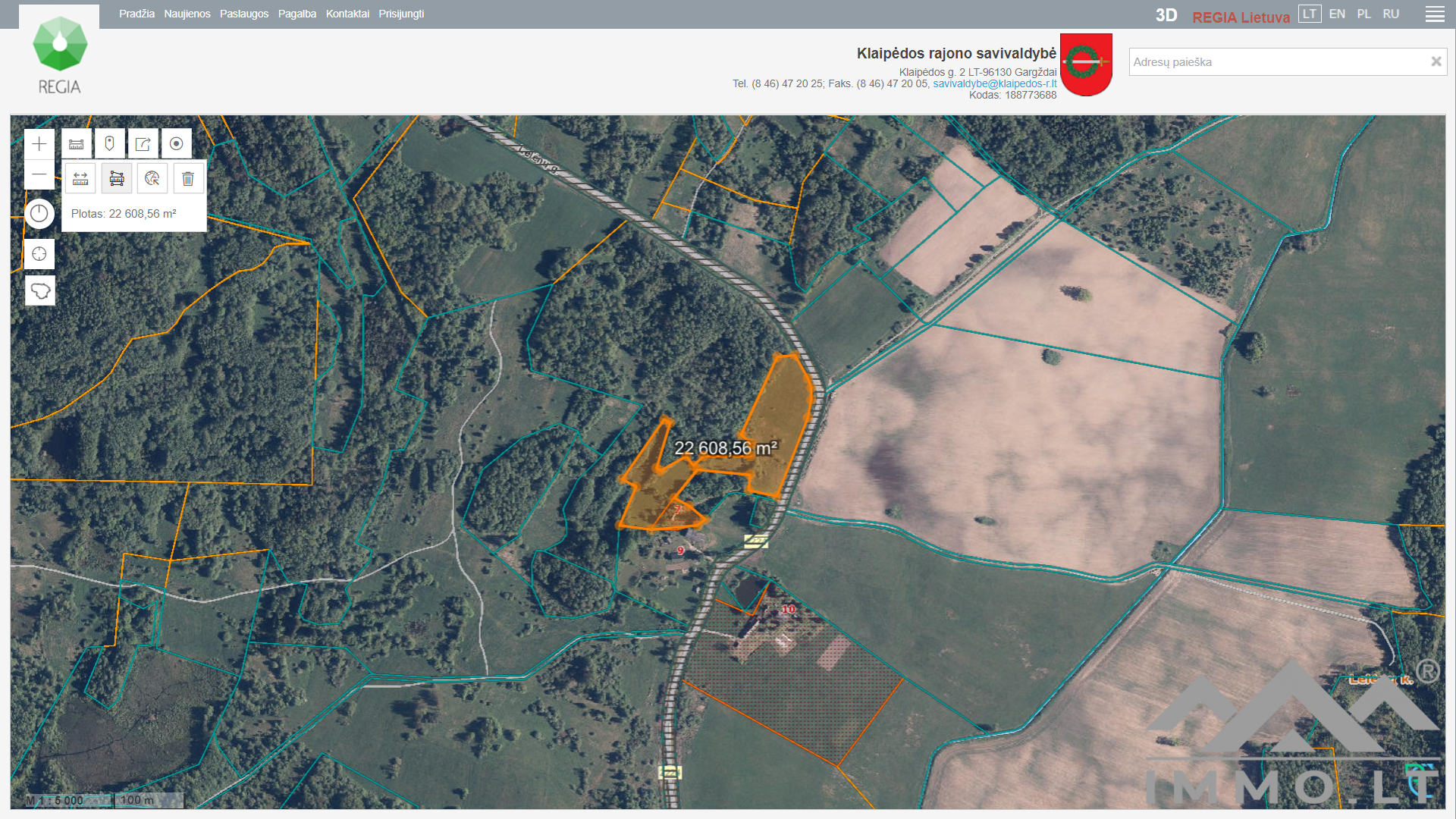Image resolution: width=1456 pixels, height=819 pixels.
Task: Click the 100 m scale bar label
Action: coord(137,800)
